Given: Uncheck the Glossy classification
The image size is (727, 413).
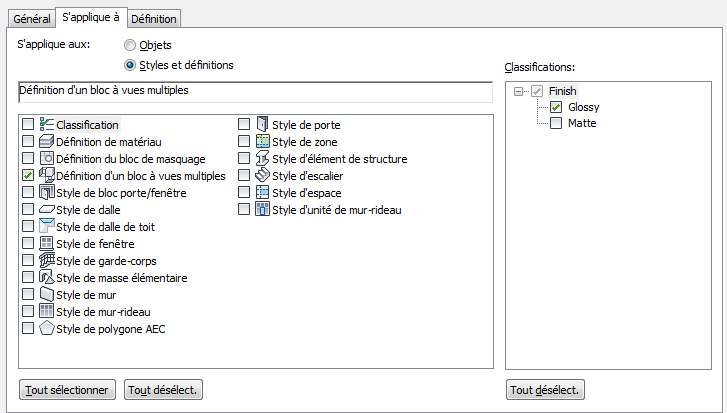Looking at the screenshot, I should (556, 108).
